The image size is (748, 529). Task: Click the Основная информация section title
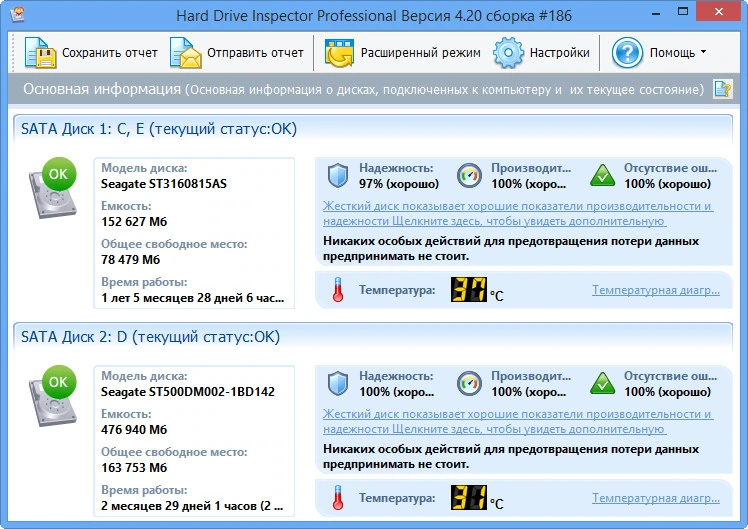pyautogui.click(x=102, y=89)
